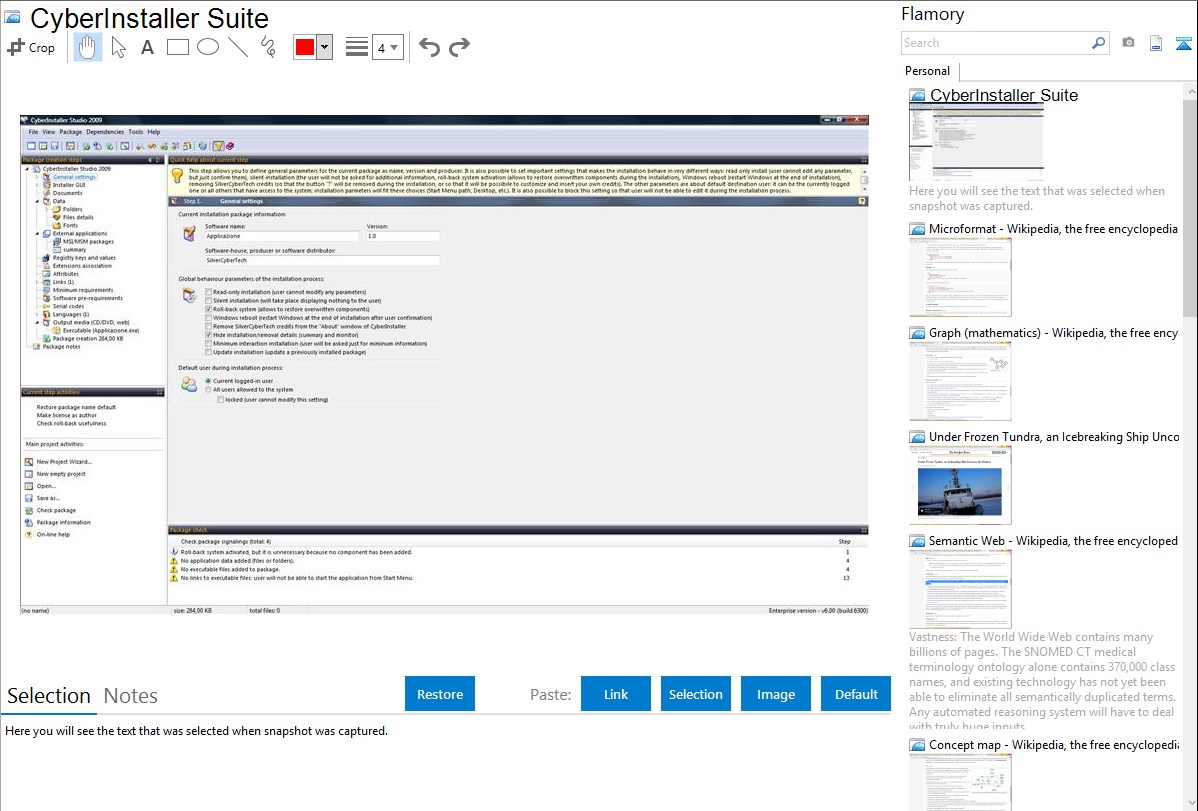Select All users allowed to the system

pos(208,390)
